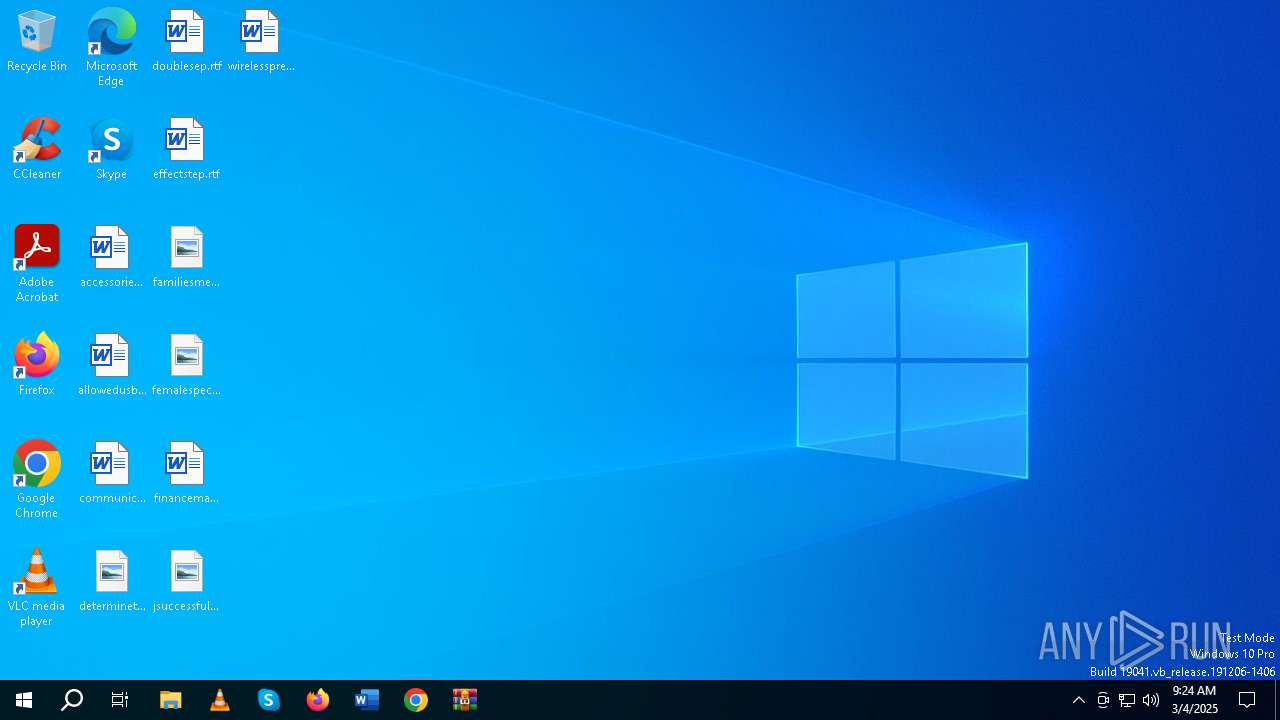Open Adobe Acrobat desktop shortcut
The image size is (1280, 720).
point(37,264)
